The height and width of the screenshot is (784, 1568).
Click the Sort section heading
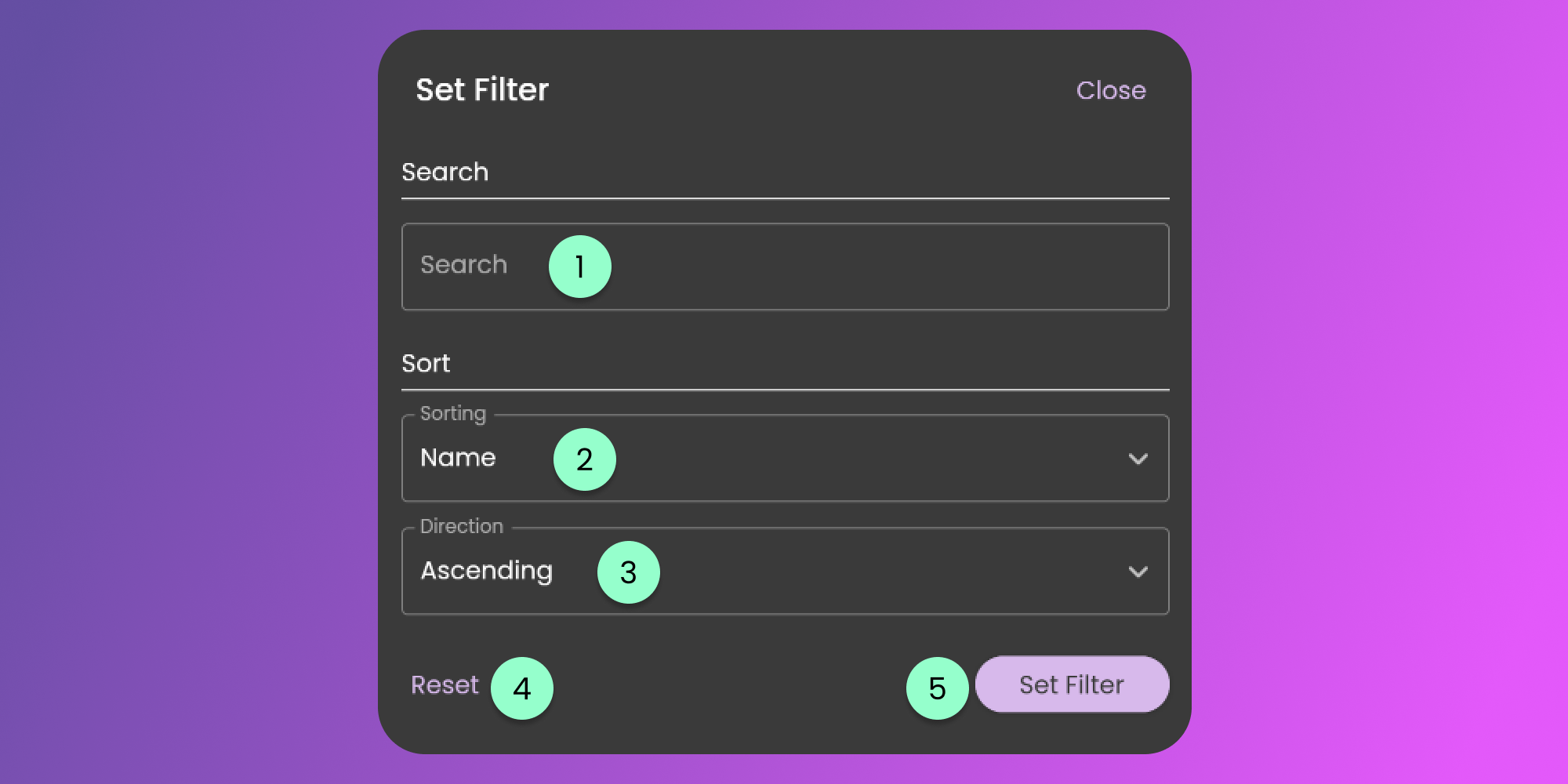426,364
